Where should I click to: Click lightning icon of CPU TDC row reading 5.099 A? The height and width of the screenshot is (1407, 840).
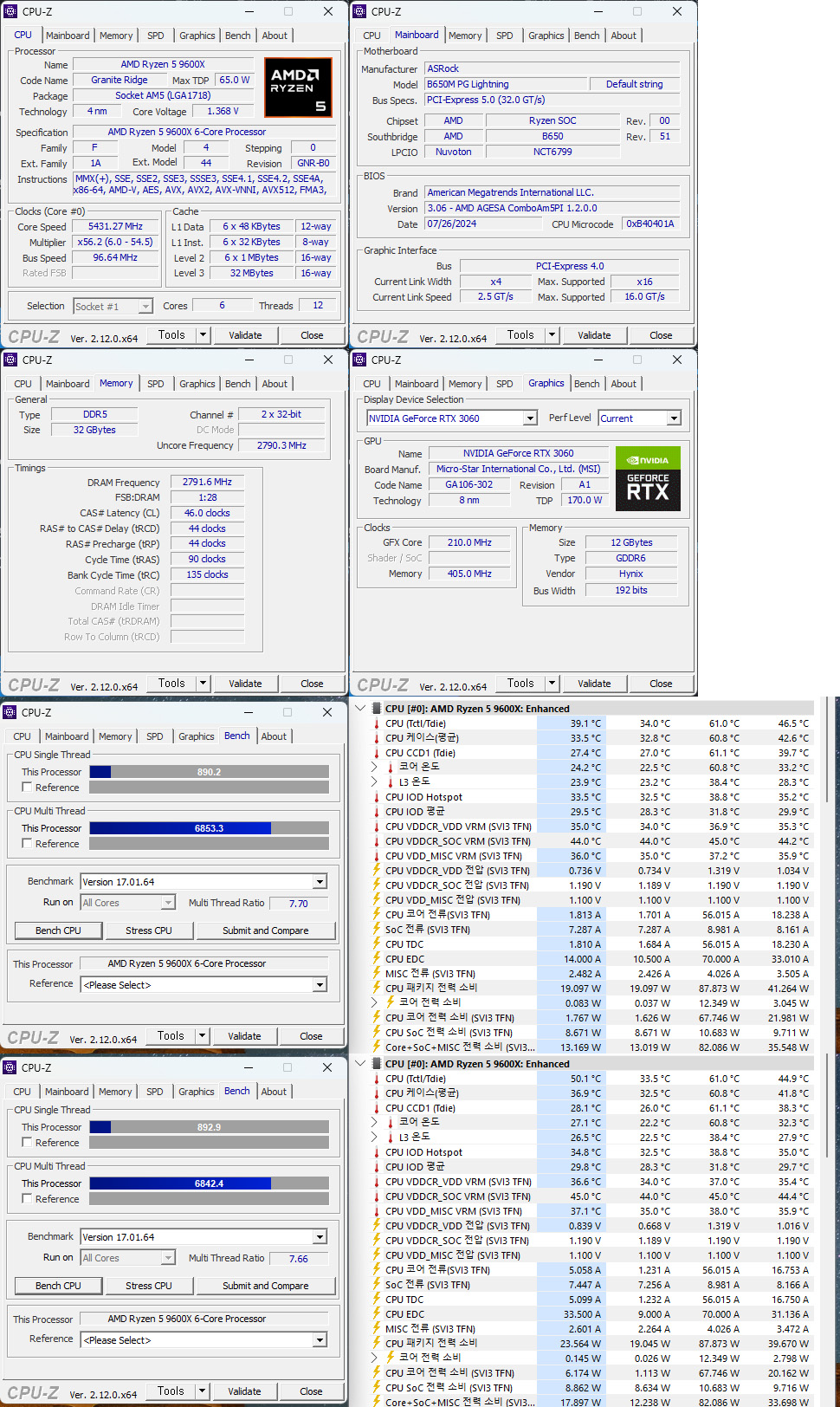tap(377, 1300)
